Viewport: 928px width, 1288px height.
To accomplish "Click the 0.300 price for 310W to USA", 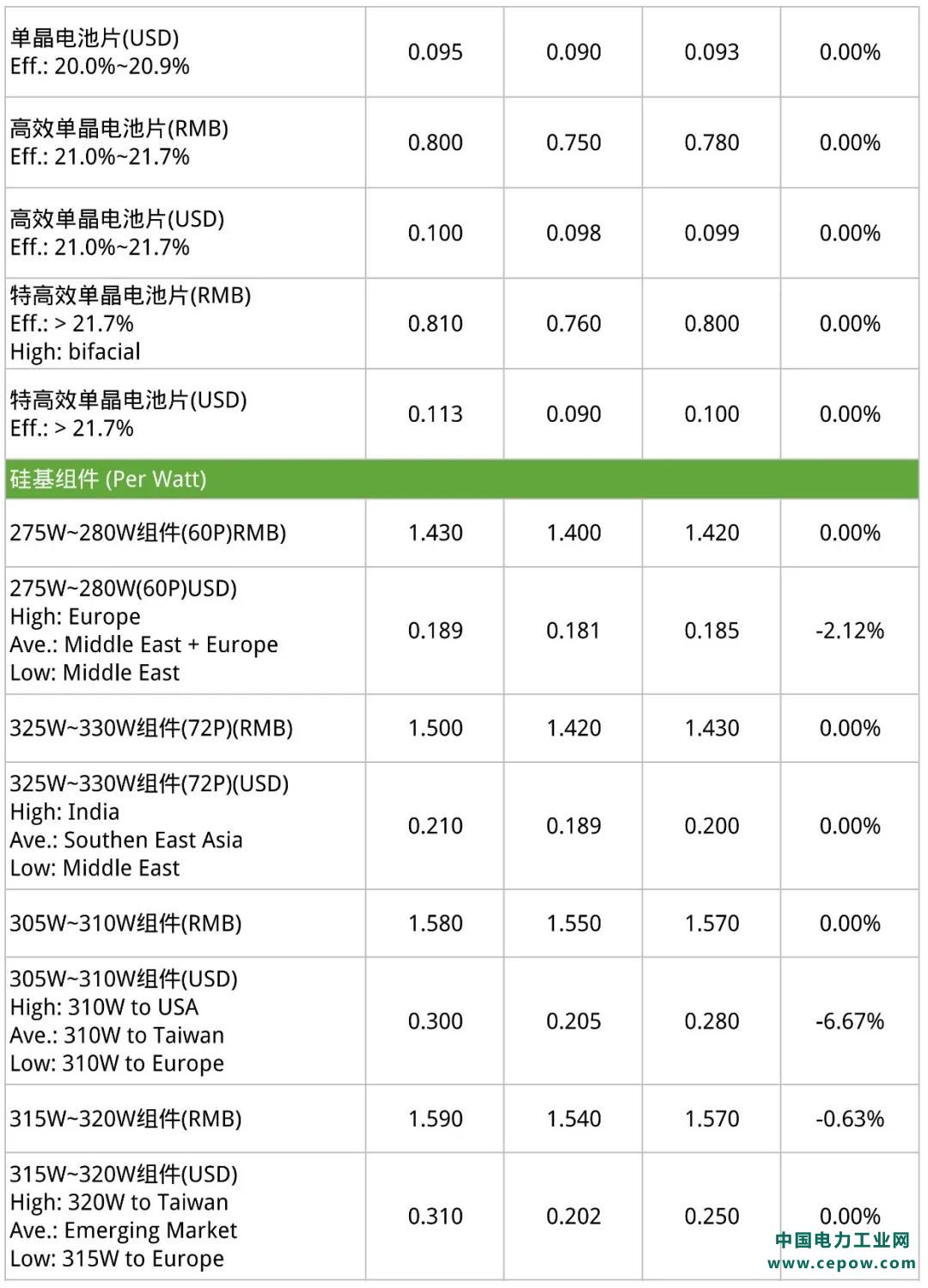I will [x=436, y=1021].
